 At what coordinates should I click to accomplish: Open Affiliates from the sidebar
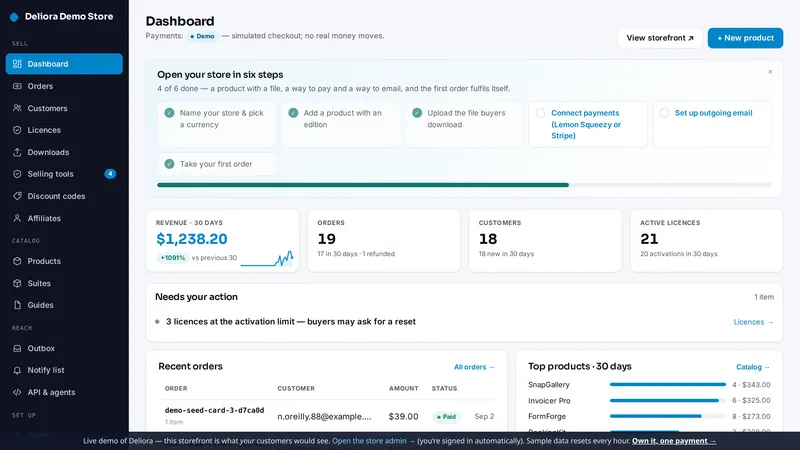pos(64,218)
